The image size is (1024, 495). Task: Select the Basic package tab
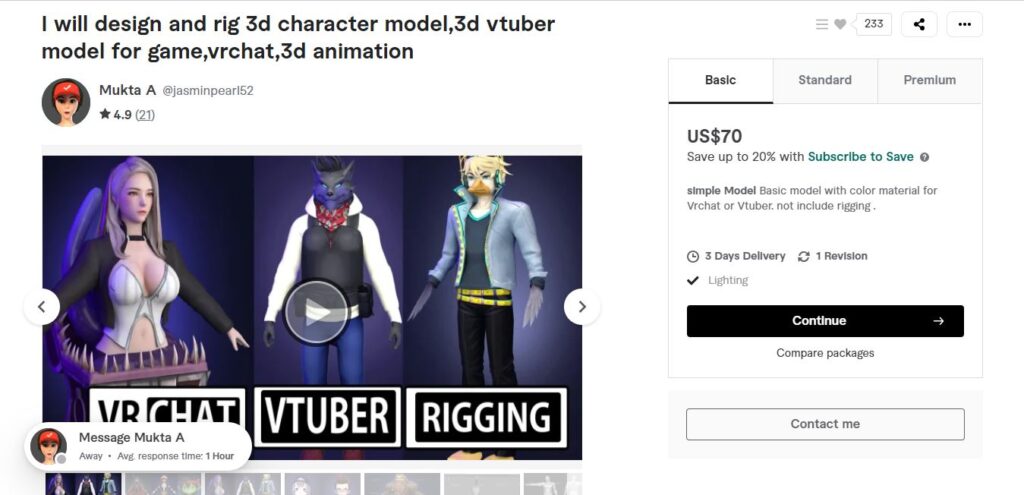[x=720, y=80]
